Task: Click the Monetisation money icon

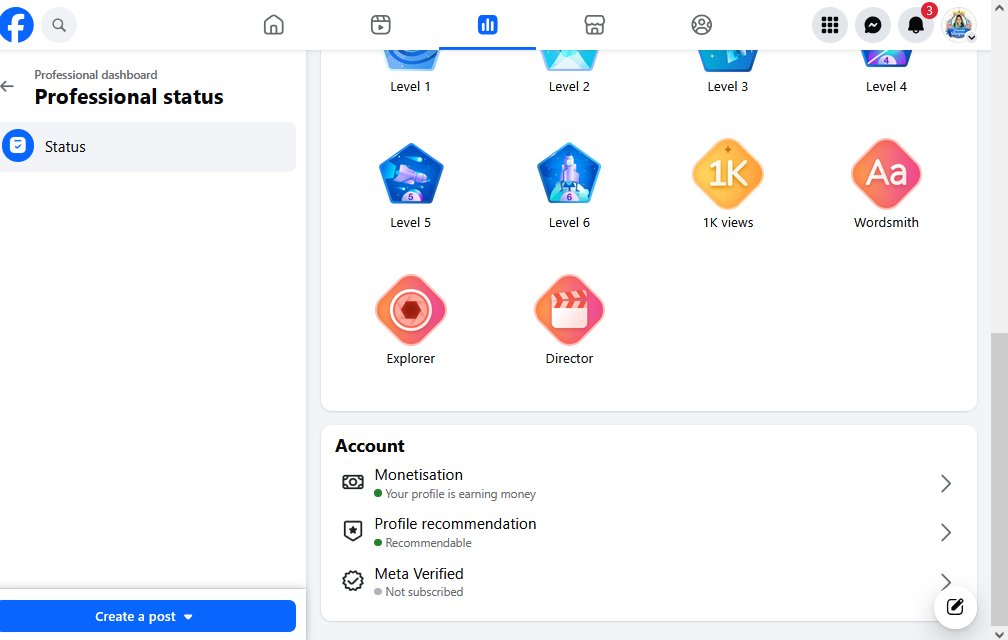Action: [353, 483]
